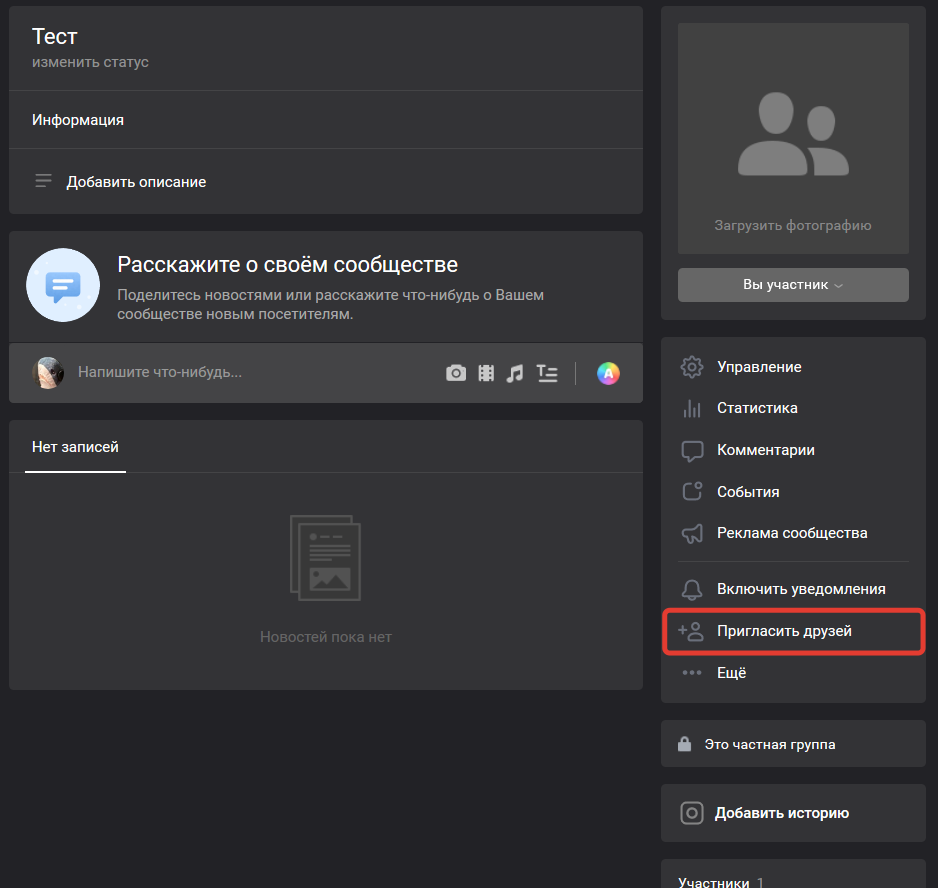Click the film strip video attachment icon
This screenshot has width=938, height=888.
tap(486, 373)
